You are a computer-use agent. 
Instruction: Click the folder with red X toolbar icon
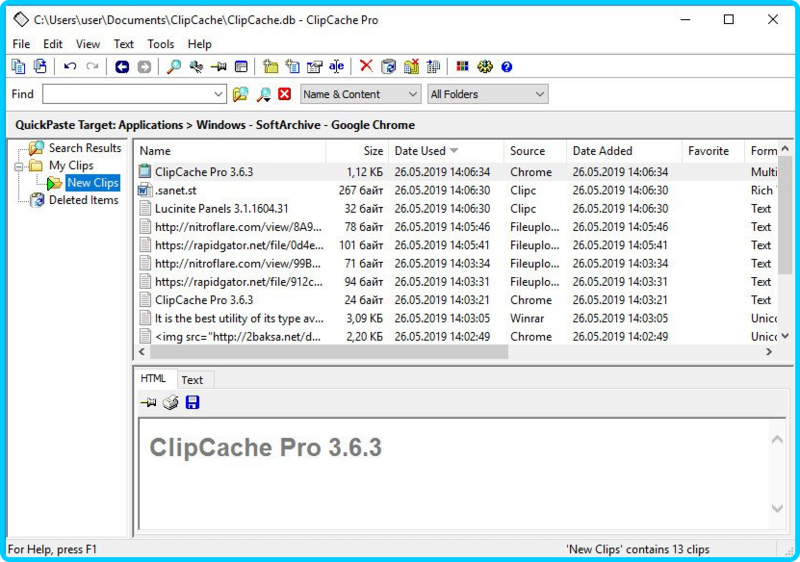point(411,66)
